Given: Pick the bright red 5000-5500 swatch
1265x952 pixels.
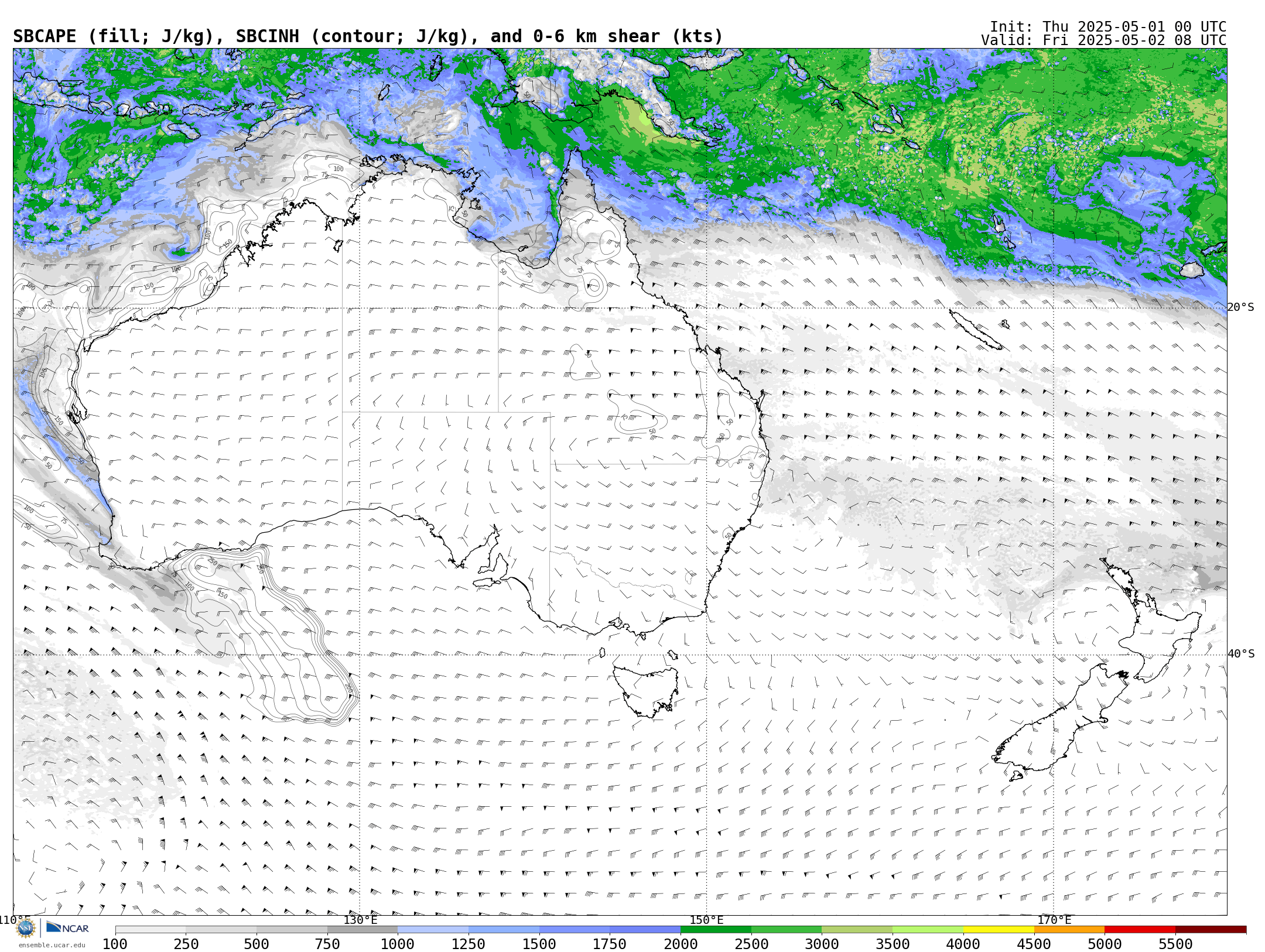Looking at the screenshot, I should click(x=1140, y=930).
